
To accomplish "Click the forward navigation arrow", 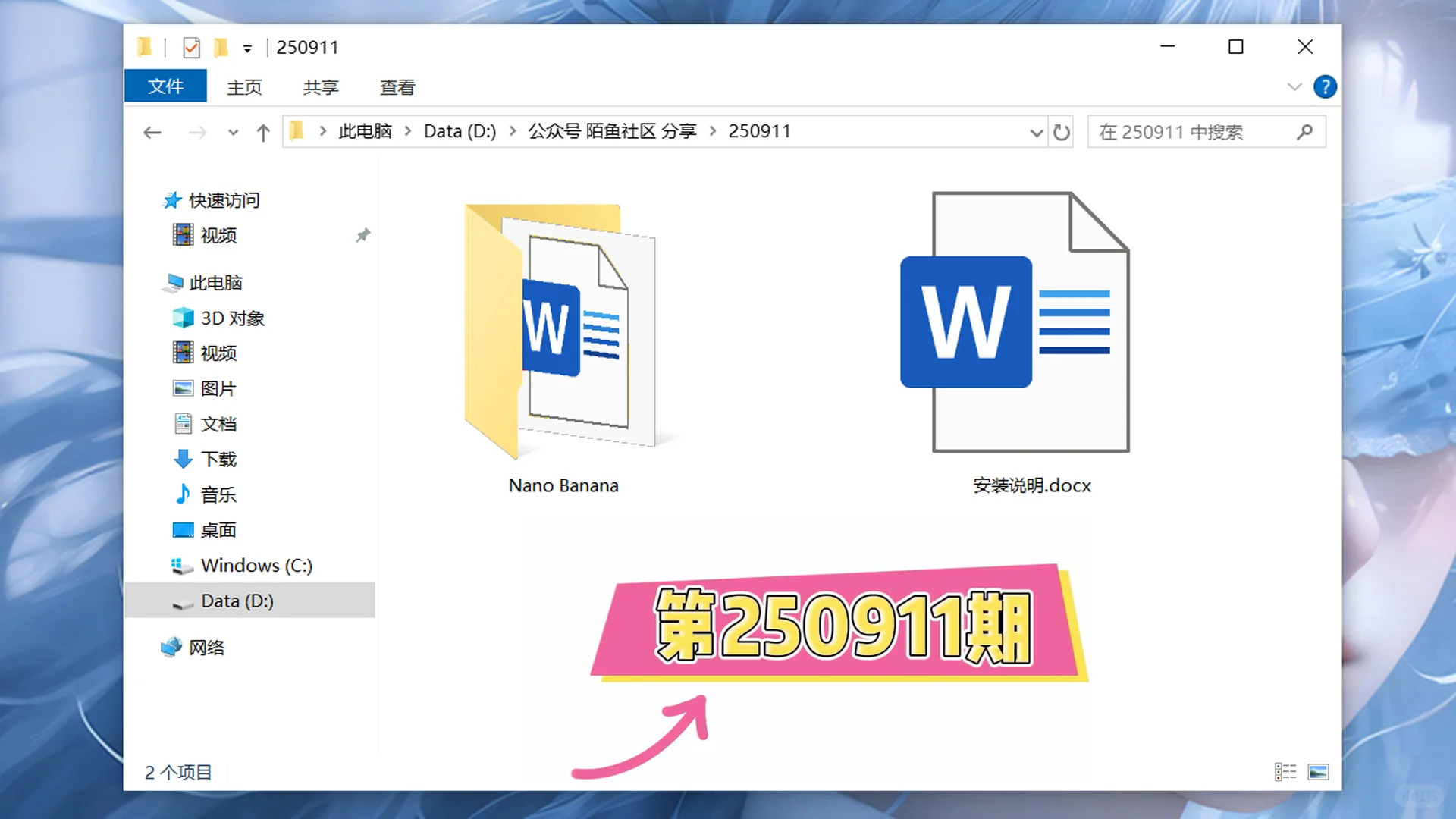I will click(x=197, y=131).
